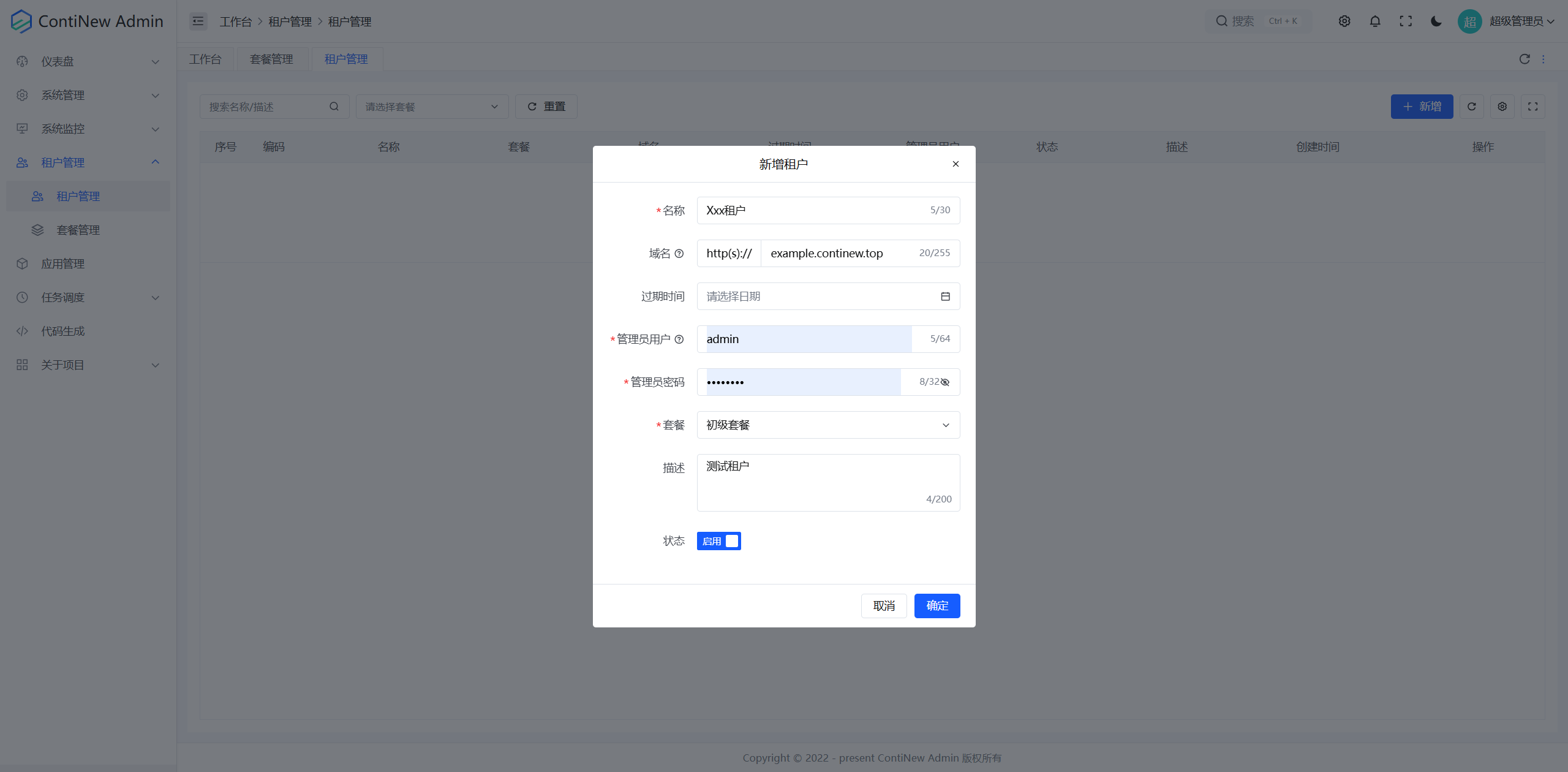Select 套餐管理 submenu item
Screen dimensions: 1568x772
(x=88, y=230)
